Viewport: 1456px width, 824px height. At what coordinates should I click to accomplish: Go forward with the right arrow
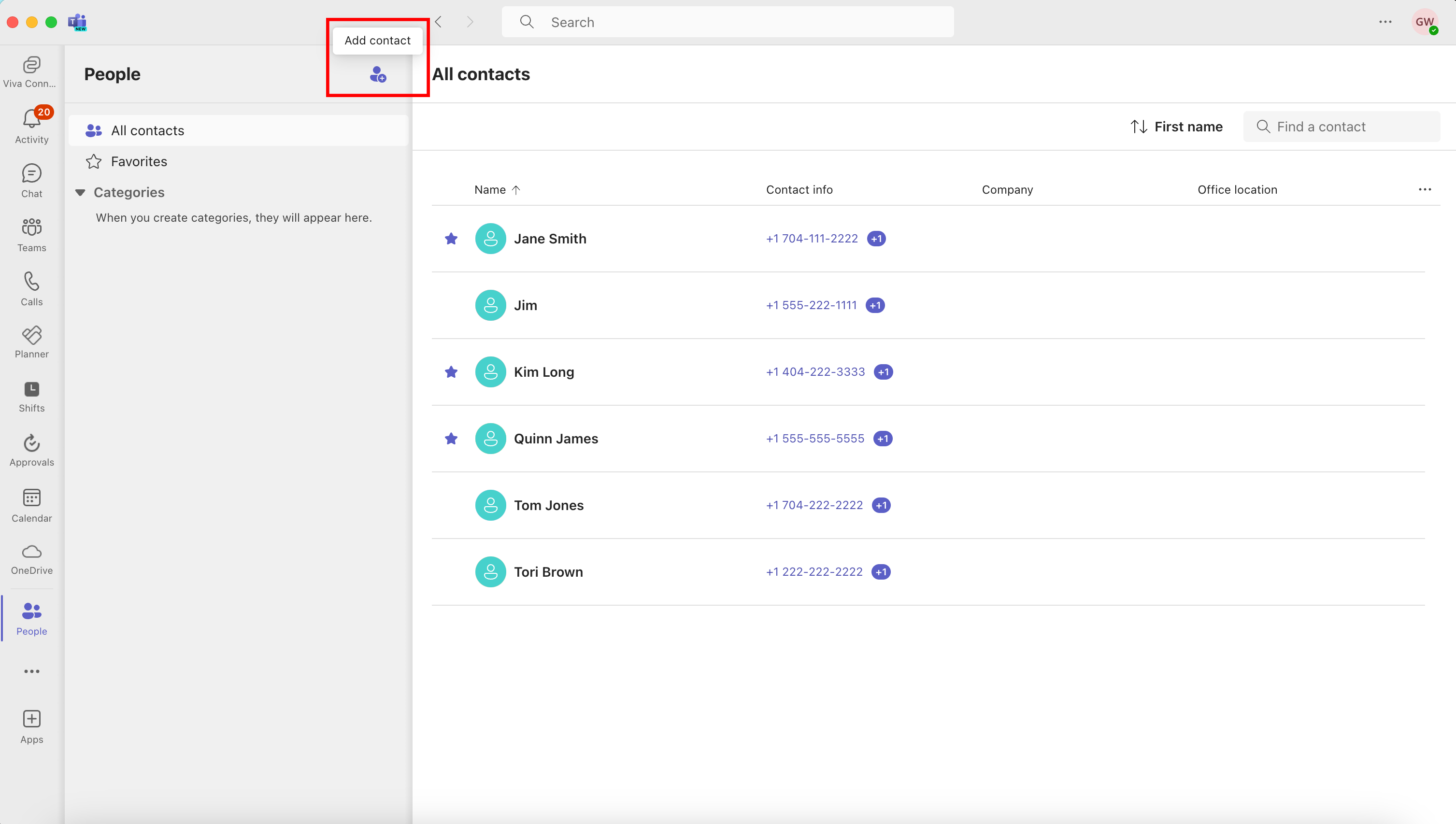470,22
